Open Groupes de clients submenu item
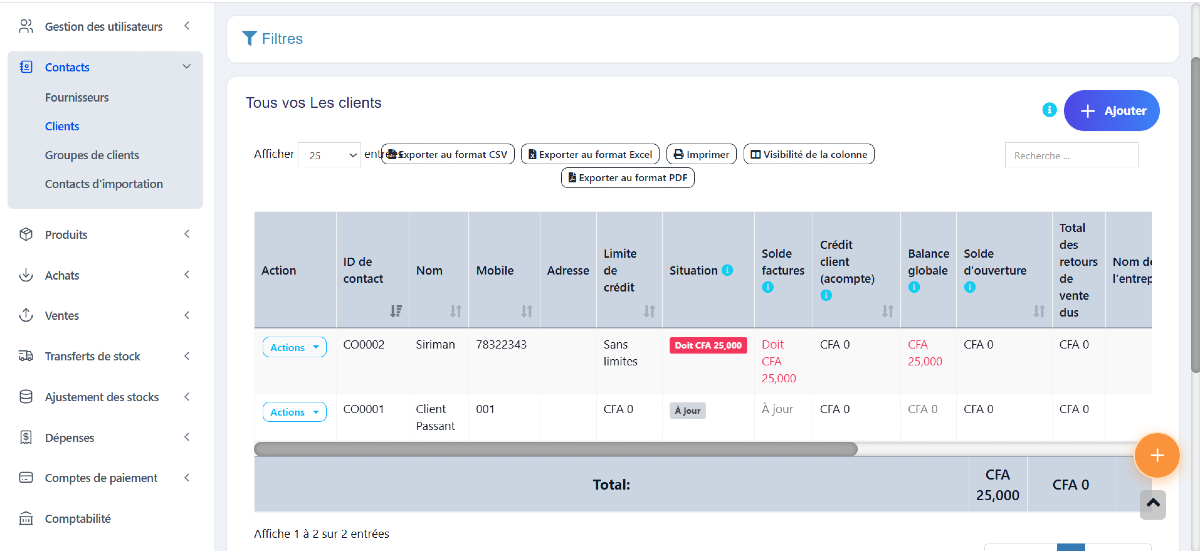 point(92,155)
